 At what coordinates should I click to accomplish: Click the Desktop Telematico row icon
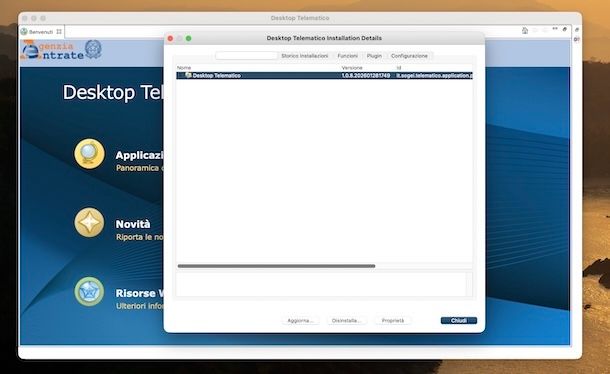coord(188,75)
